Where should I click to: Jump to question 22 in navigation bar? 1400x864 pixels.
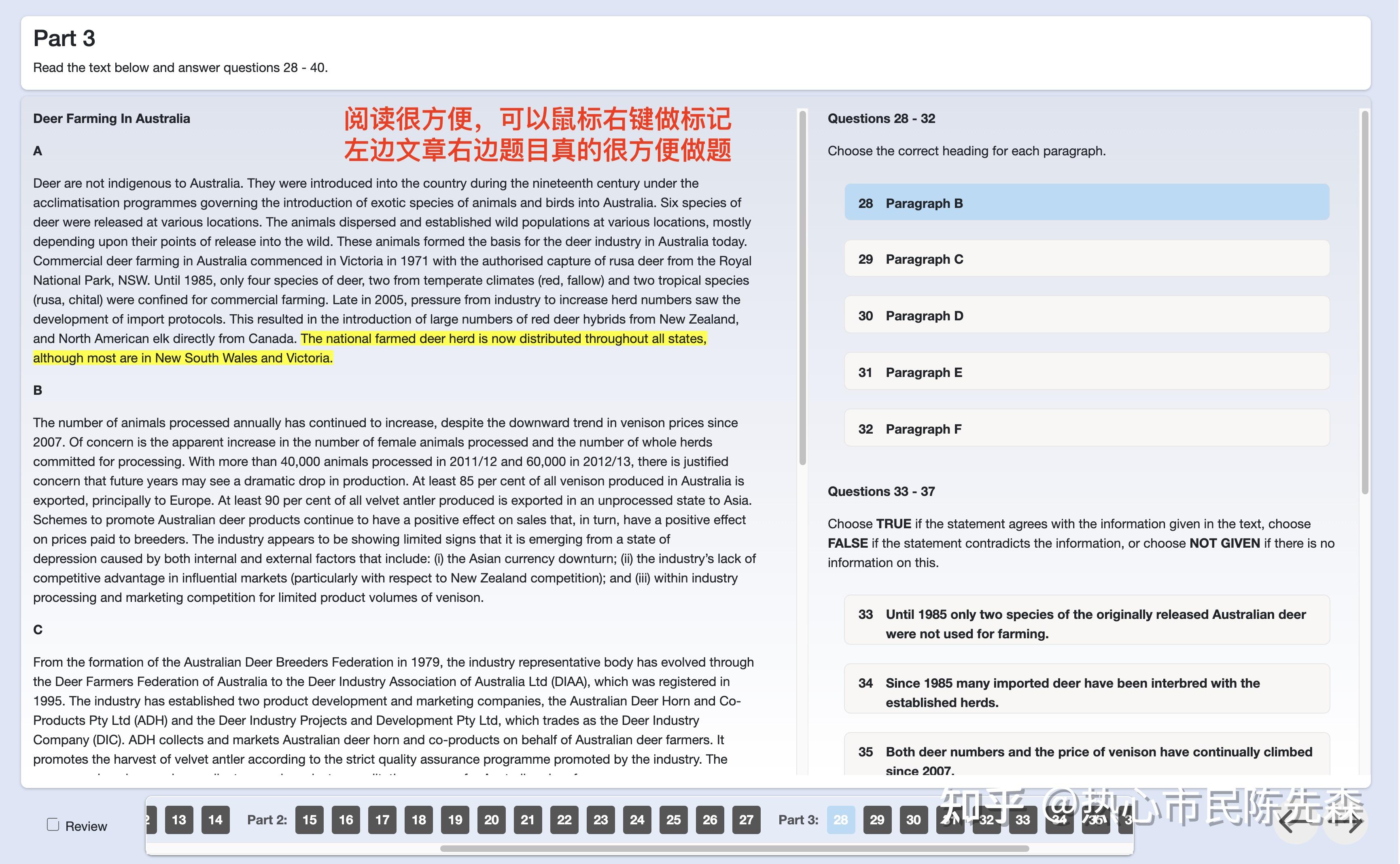click(x=564, y=820)
